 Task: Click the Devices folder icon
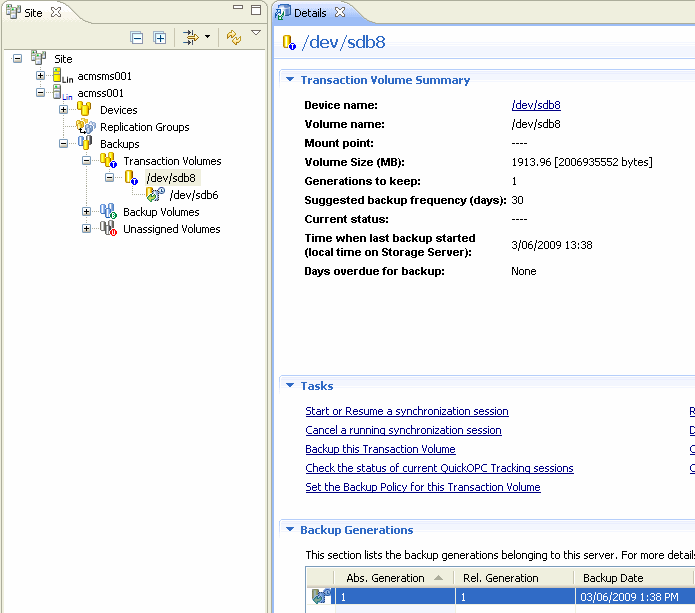click(x=84, y=109)
